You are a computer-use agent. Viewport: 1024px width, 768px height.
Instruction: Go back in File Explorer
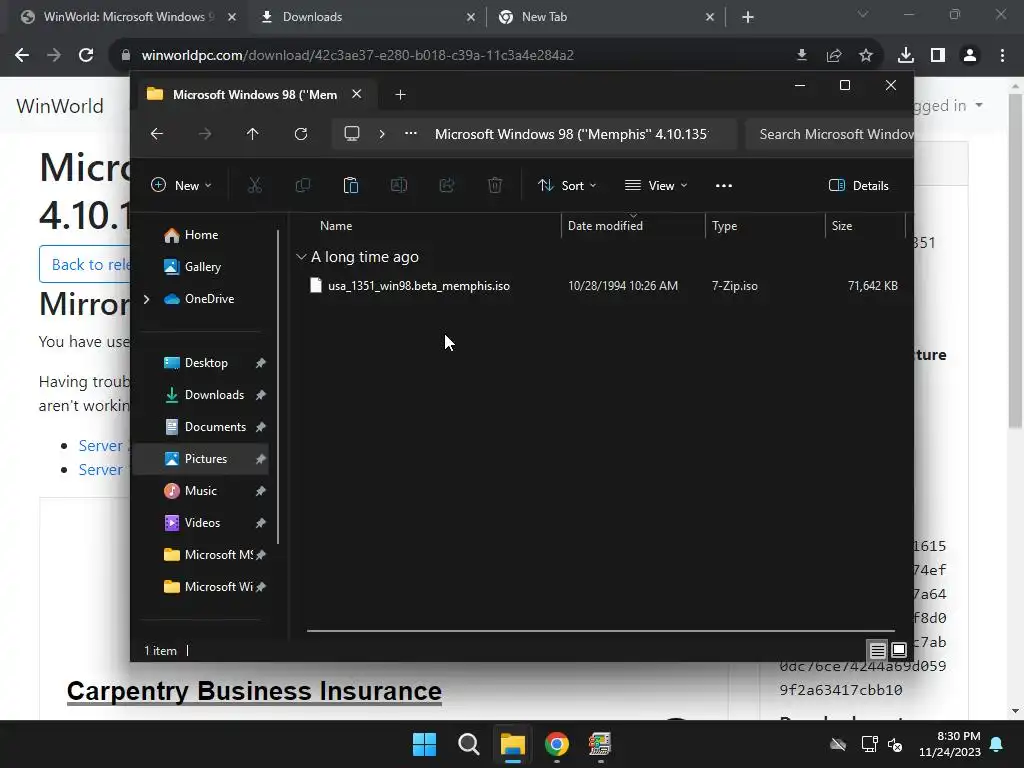click(x=157, y=134)
